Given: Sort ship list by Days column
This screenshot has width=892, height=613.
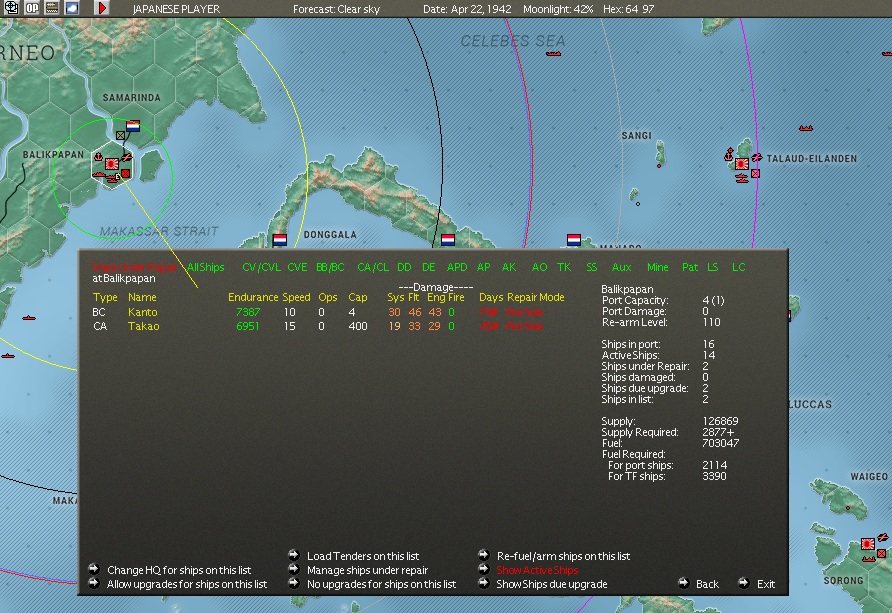Looking at the screenshot, I should 491,297.
